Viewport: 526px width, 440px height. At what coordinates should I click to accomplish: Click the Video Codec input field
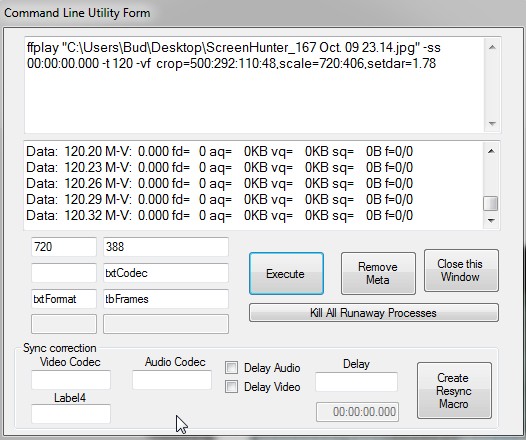[x=71, y=380]
